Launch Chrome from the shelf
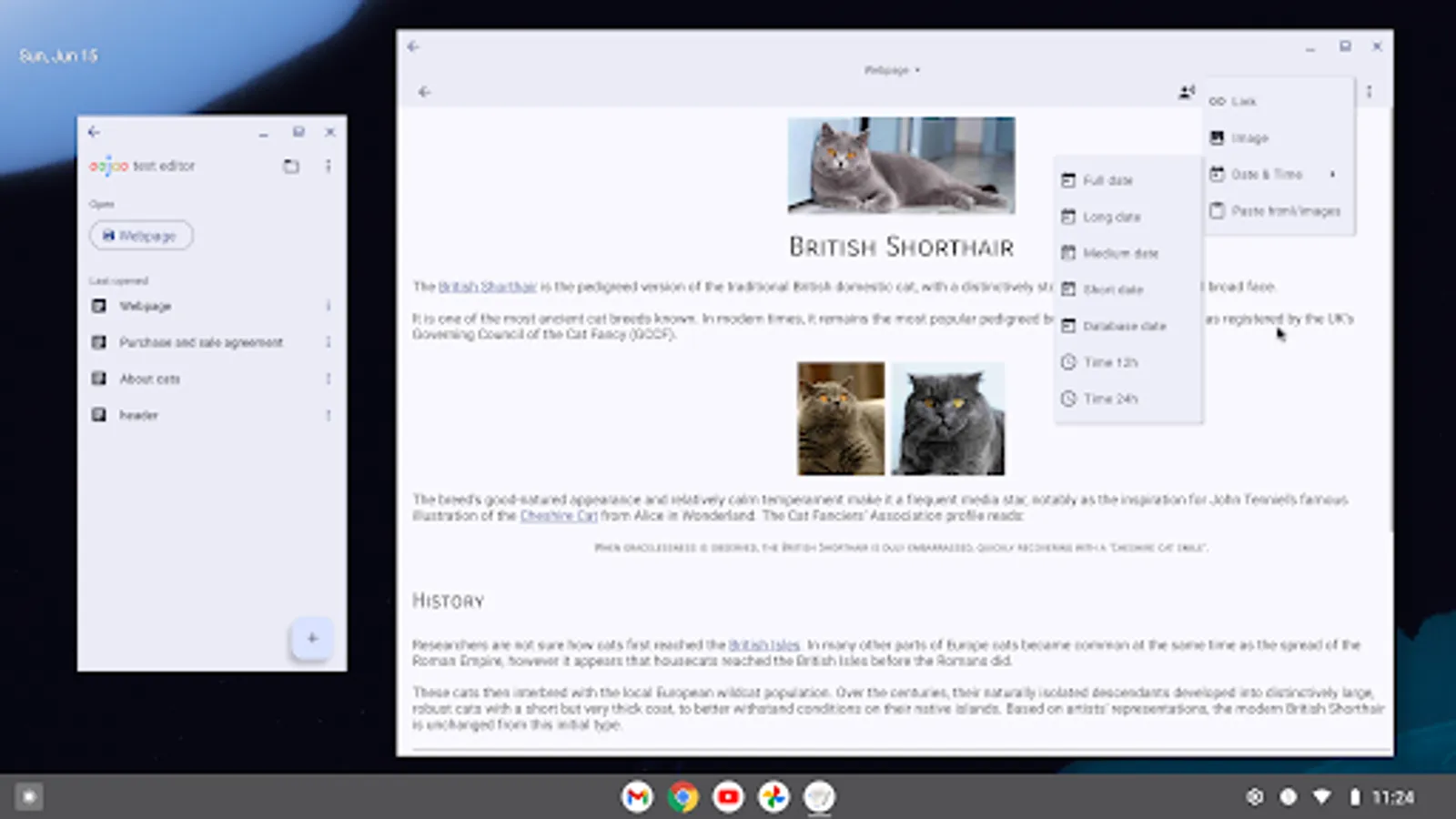Screen dimensions: 1456x819 682,796
